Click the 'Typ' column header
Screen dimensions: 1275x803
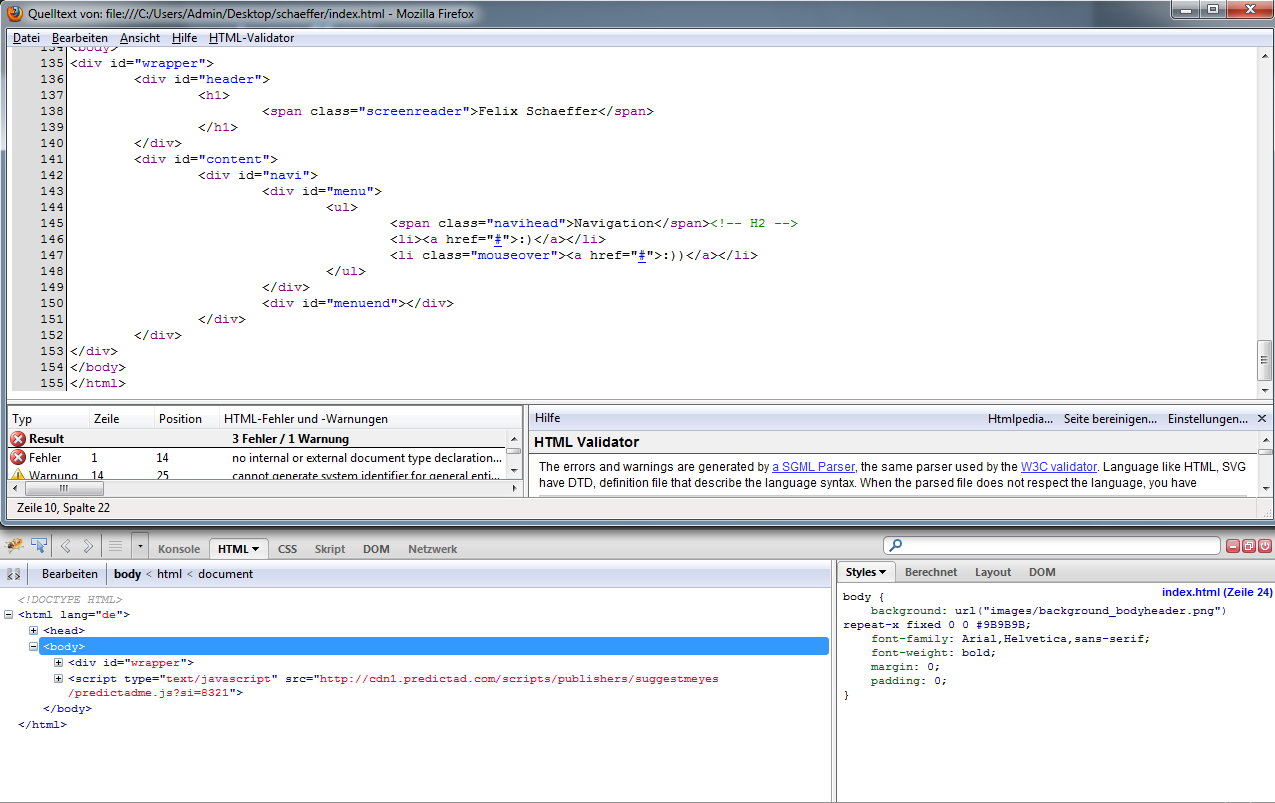pyautogui.click(x=47, y=419)
